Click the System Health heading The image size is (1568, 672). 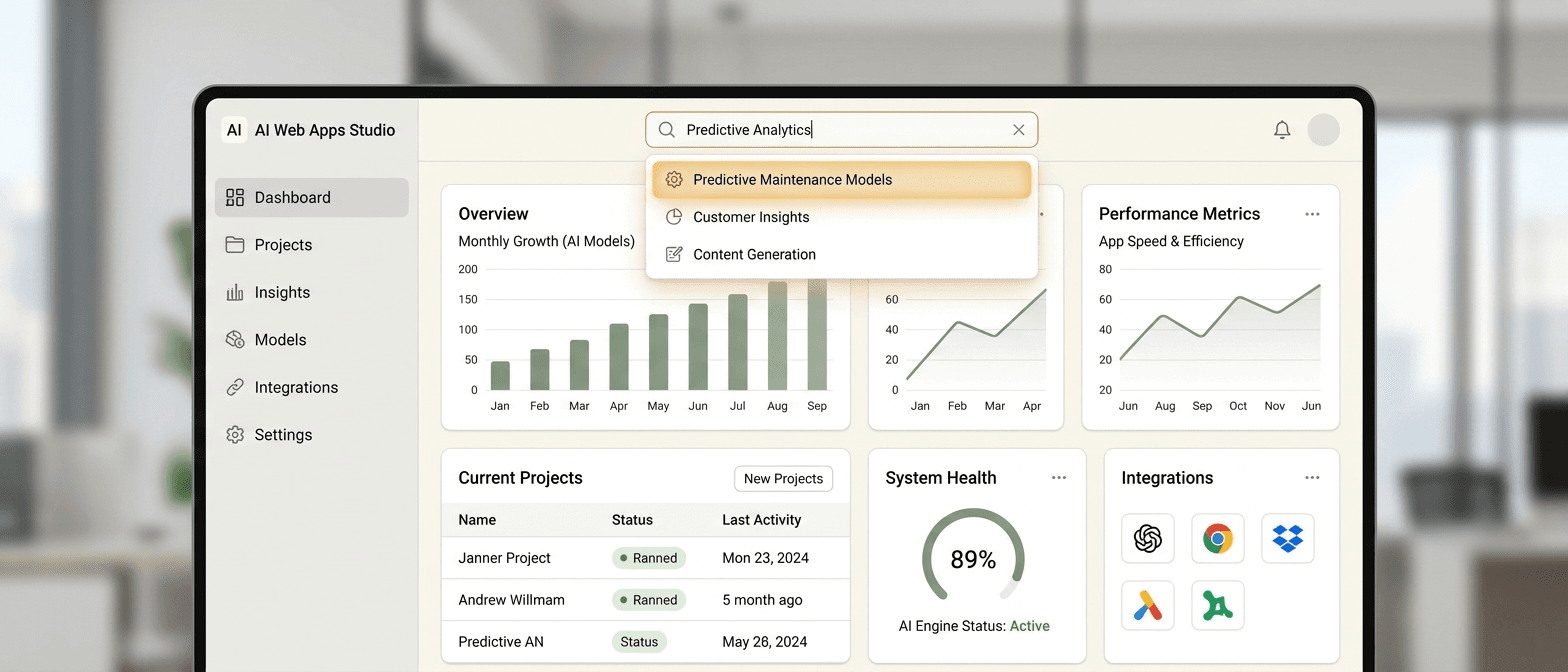coord(941,478)
